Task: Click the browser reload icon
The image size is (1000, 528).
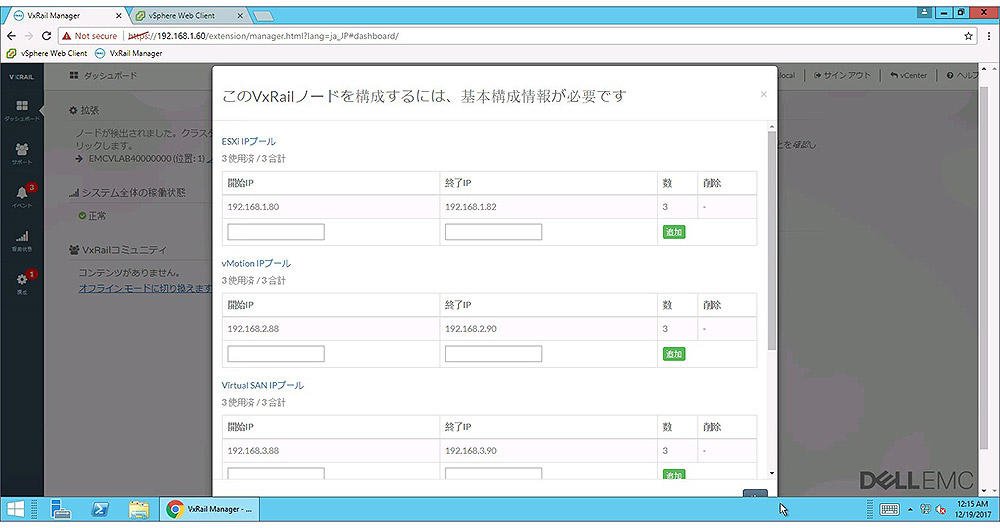Action: [46, 36]
